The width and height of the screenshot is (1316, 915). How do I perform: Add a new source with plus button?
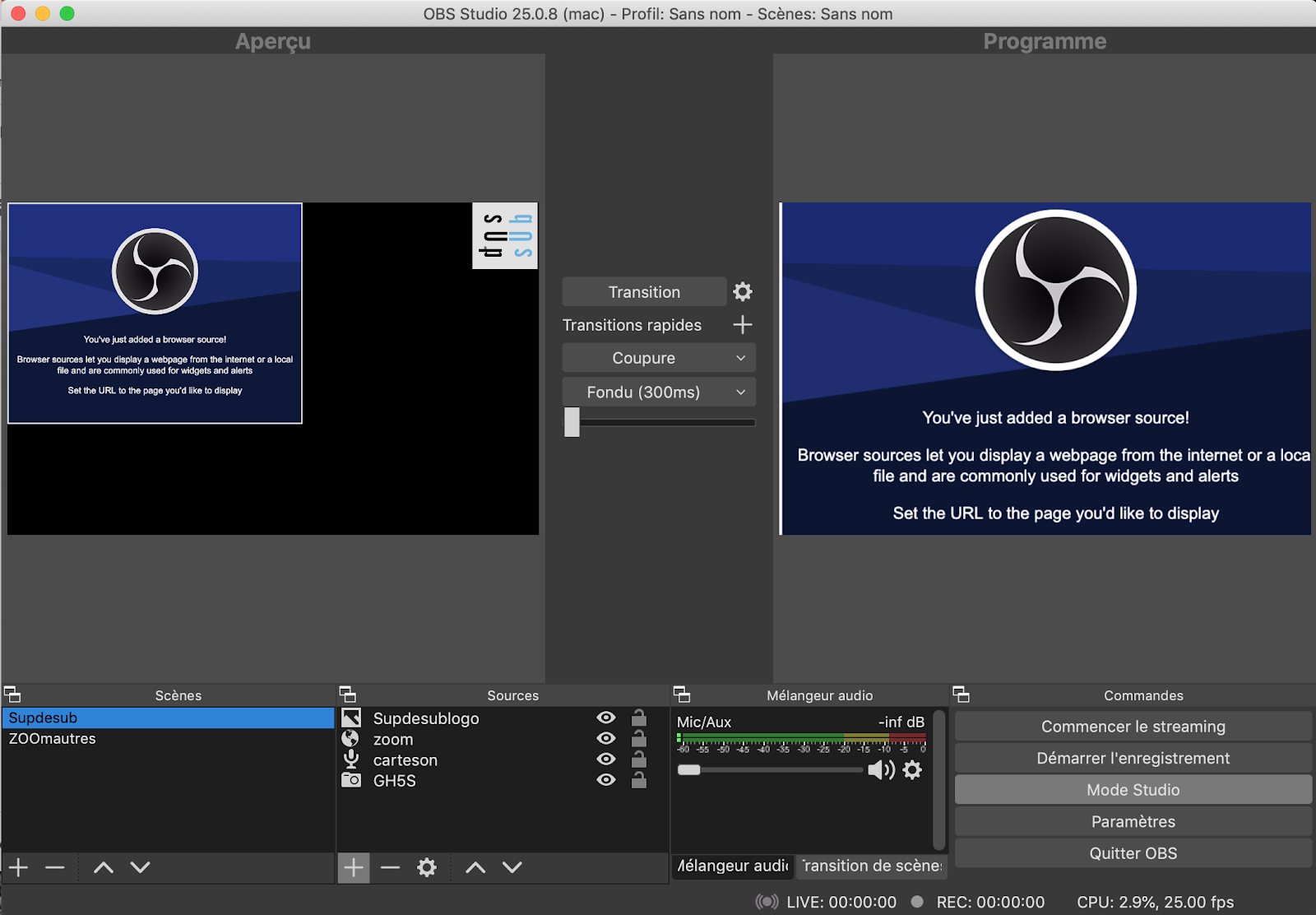(354, 867)
